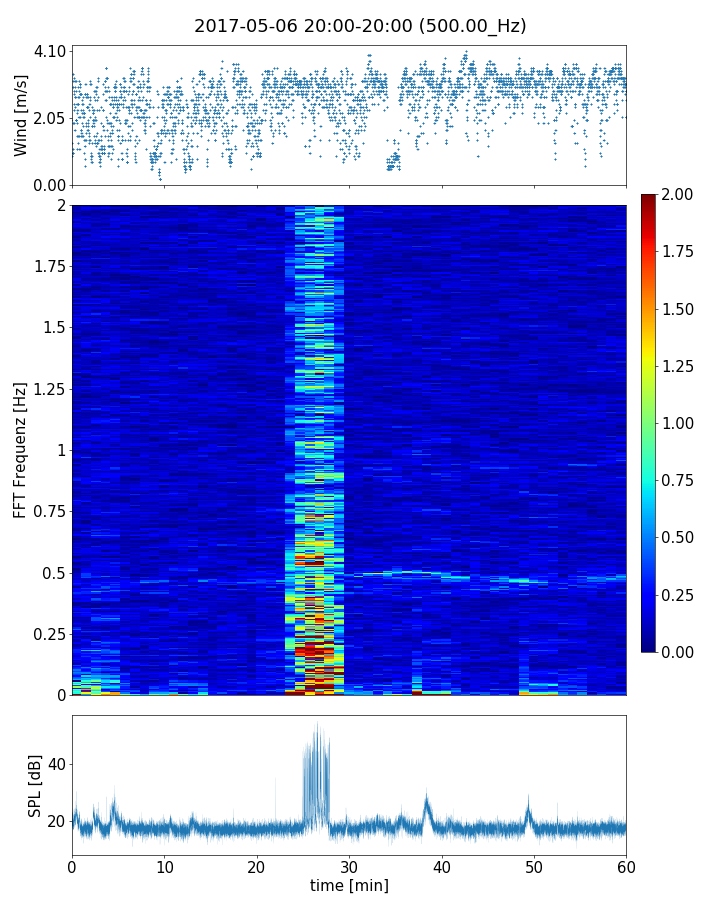Click the 10 minute tick on the time axis
This screenshot has height=900, width=720.
pos(164,866)
